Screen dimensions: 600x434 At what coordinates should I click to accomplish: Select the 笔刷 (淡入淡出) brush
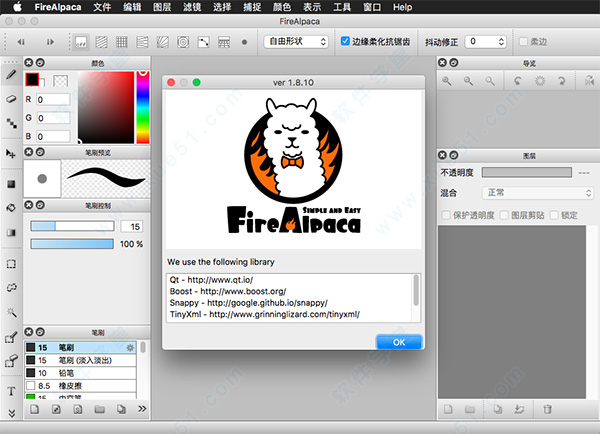pyautogui.click(x=80, y=360)
